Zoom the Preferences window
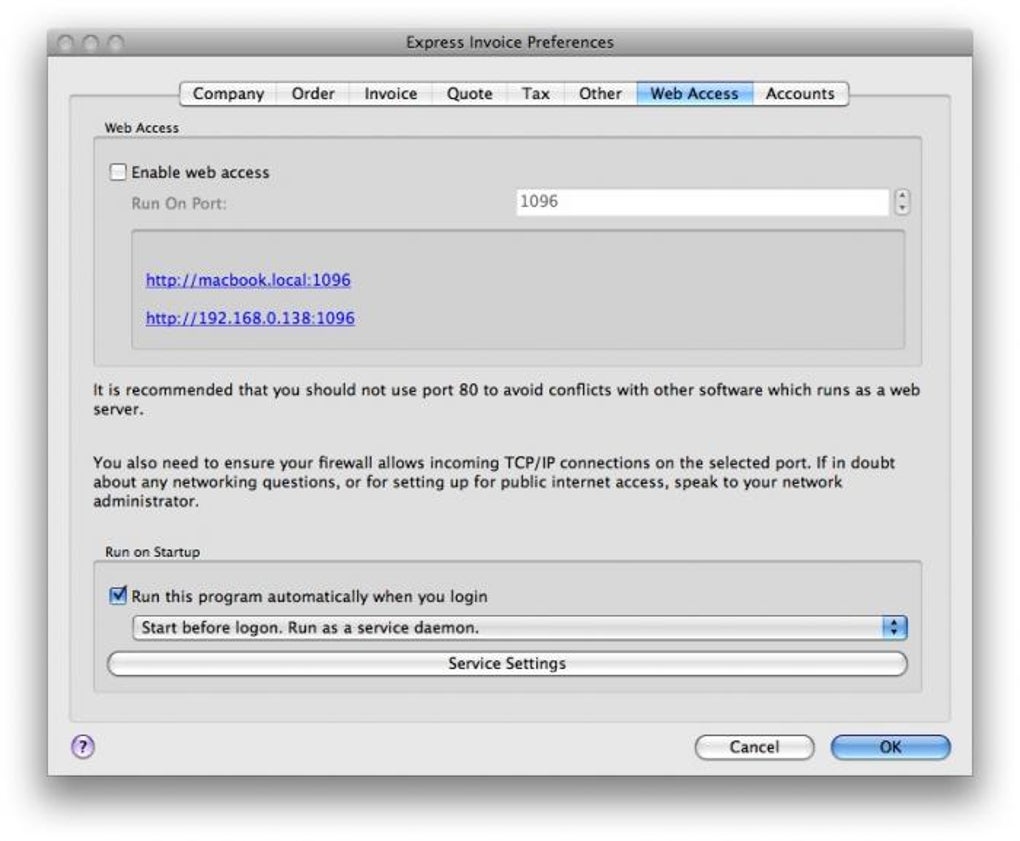The image size is (1020, 841). point(116,43)
